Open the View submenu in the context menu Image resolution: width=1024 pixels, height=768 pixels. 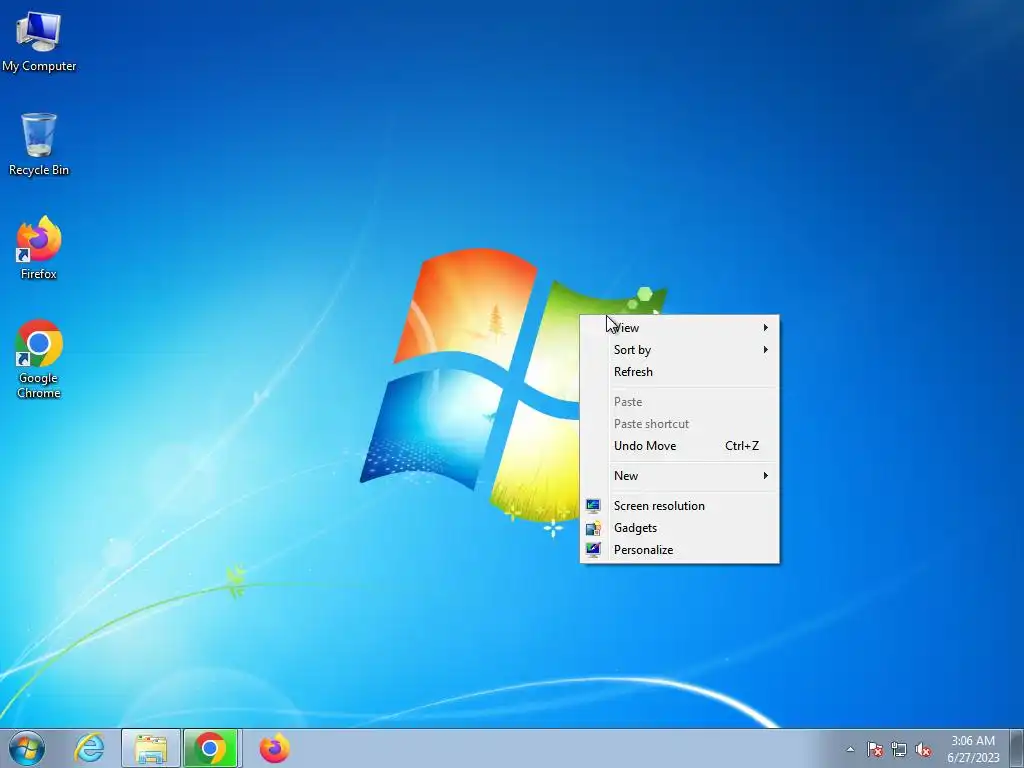coord(679,328)
